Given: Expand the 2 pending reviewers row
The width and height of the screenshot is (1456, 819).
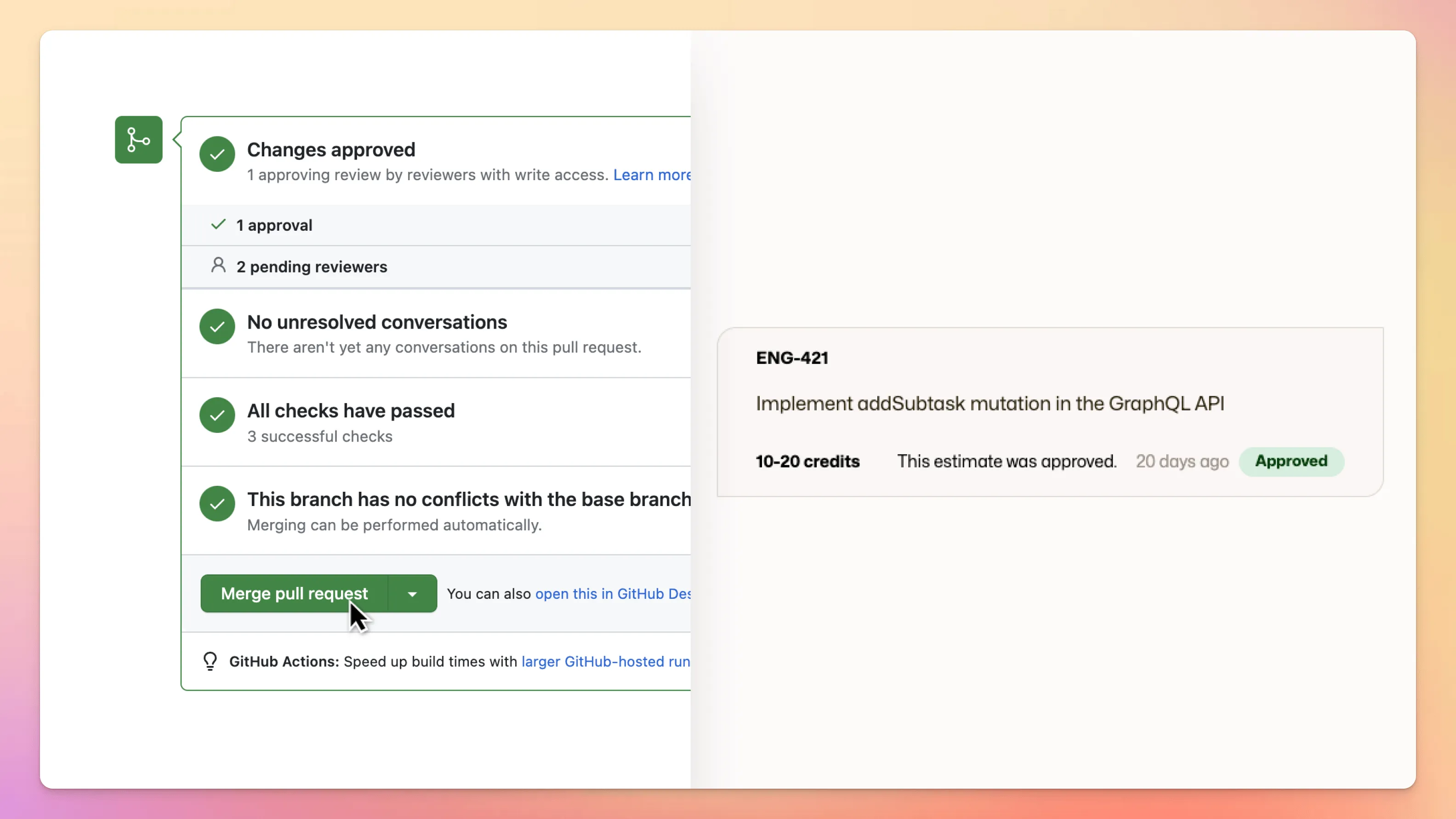Looking at the screenshot, I should 312,267.
